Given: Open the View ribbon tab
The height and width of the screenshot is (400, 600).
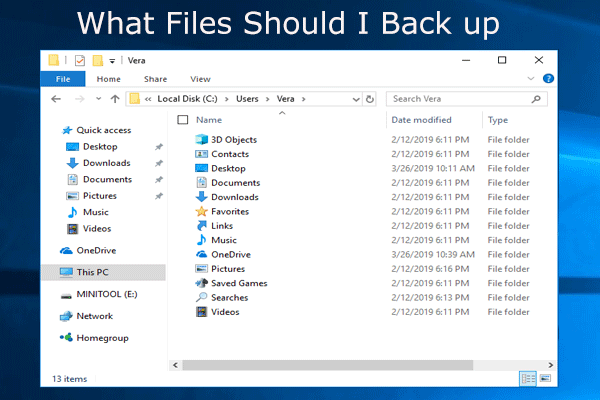Looking at the screenshot, I should 200,79.
